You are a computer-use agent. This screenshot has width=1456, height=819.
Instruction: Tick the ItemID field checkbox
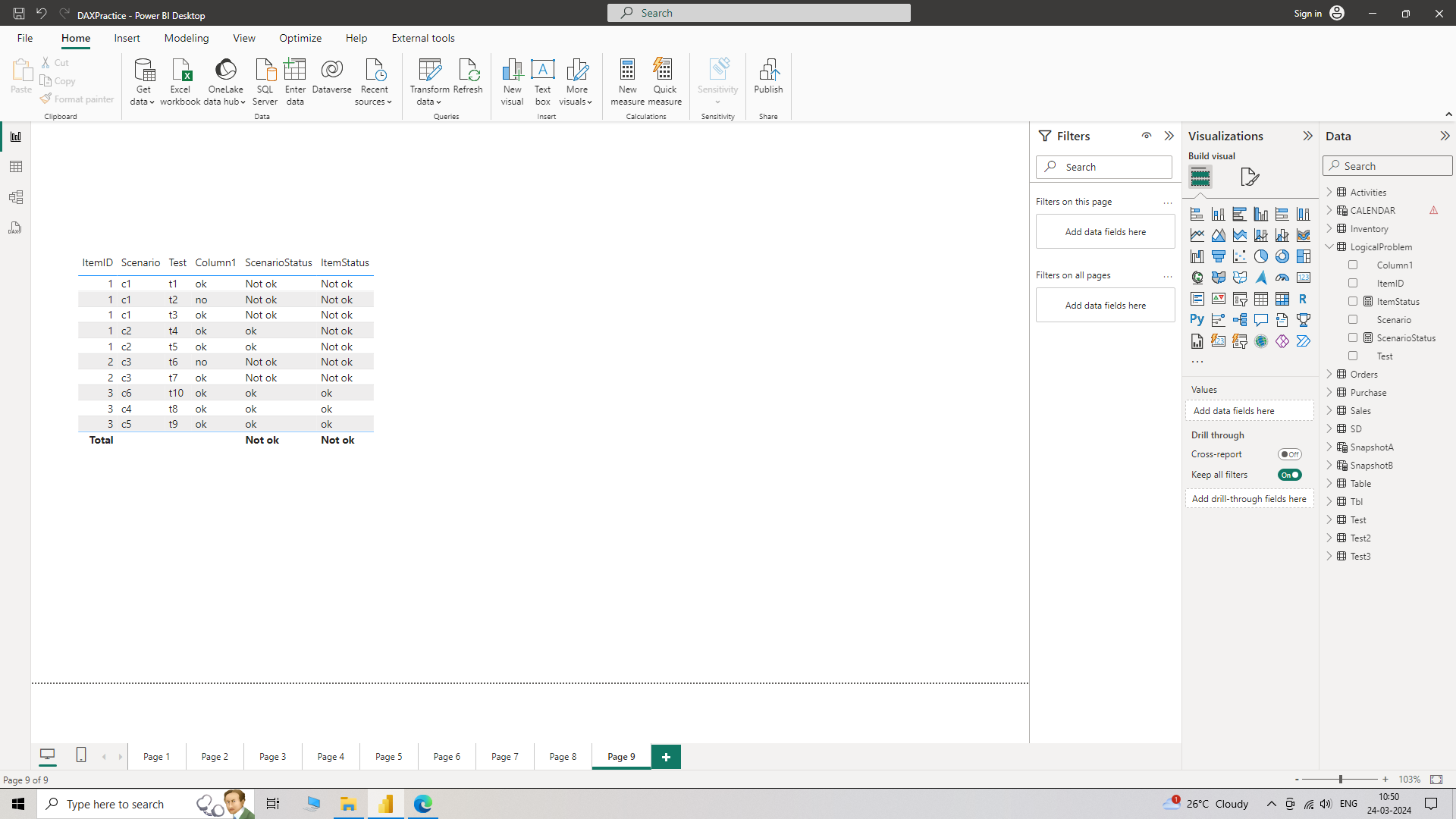[1353, 284]
